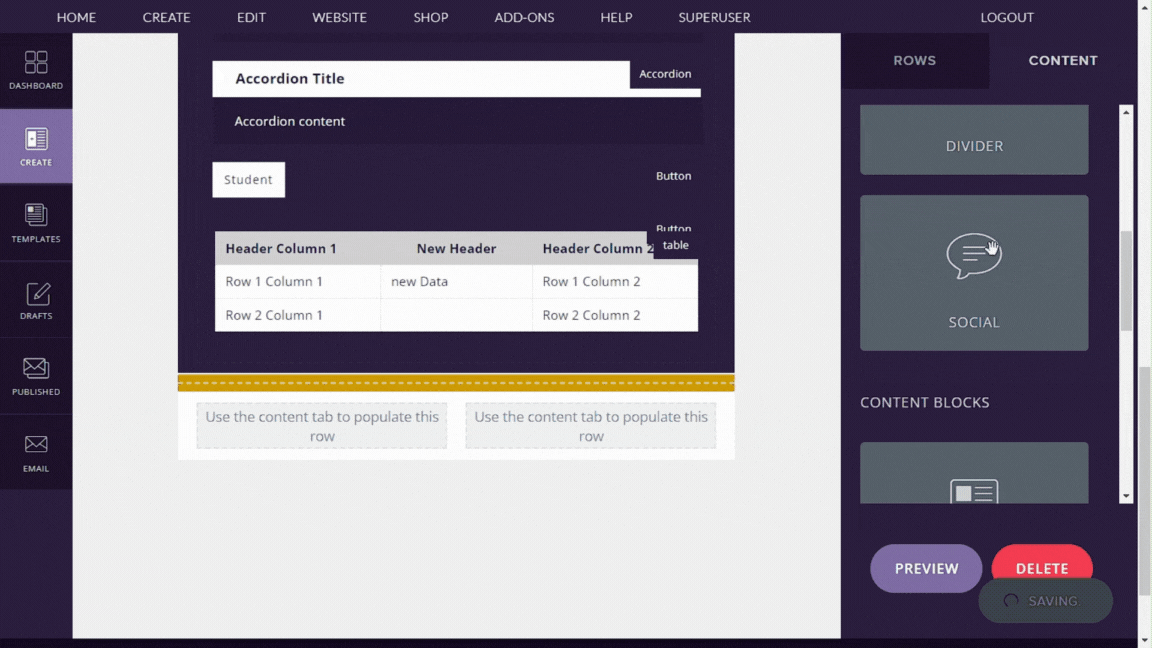Viewport: 1152px width, 648px height.
Task: Open the Published sidebar icon
Action: coord(36,376)
